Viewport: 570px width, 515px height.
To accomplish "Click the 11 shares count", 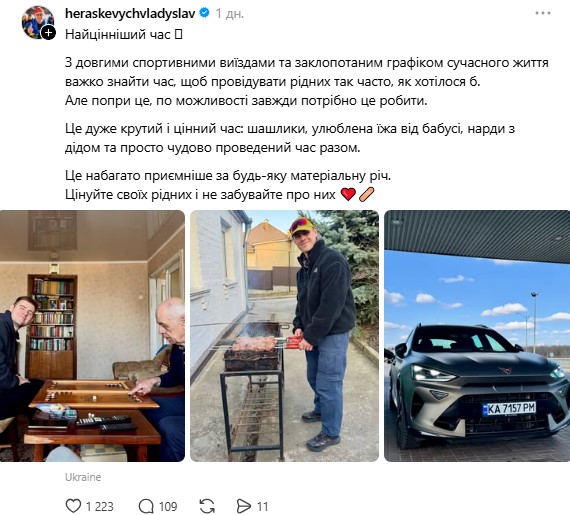I will (262, 506).
